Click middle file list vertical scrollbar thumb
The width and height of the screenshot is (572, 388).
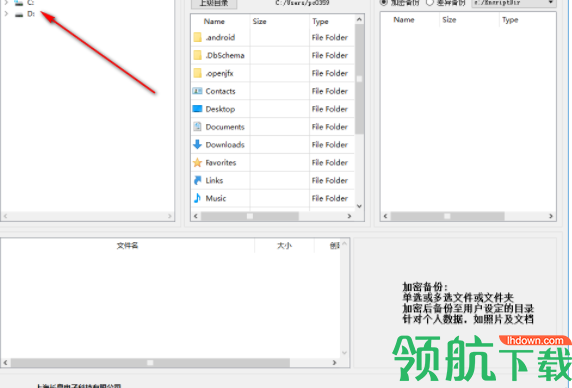[x=359, y=79]
